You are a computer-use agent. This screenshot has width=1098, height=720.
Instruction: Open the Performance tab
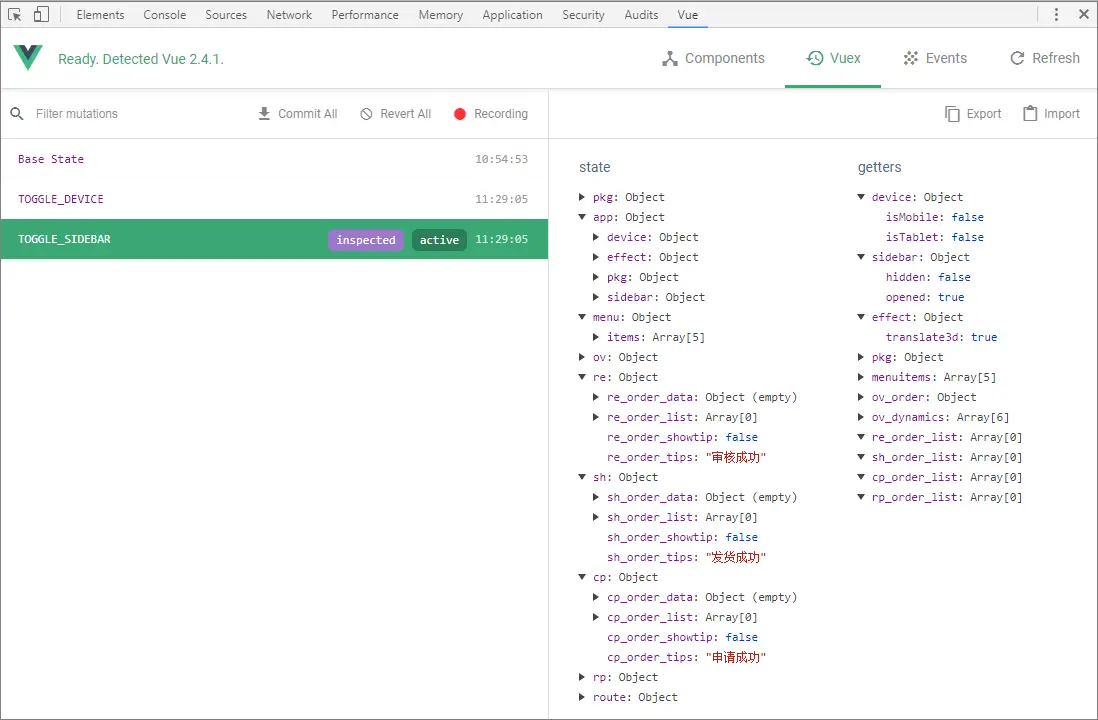365,15
